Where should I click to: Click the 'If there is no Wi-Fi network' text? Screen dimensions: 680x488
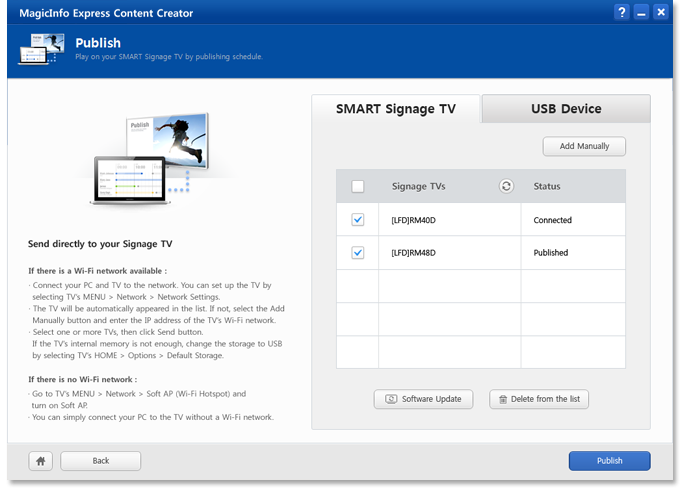[83, 380]
